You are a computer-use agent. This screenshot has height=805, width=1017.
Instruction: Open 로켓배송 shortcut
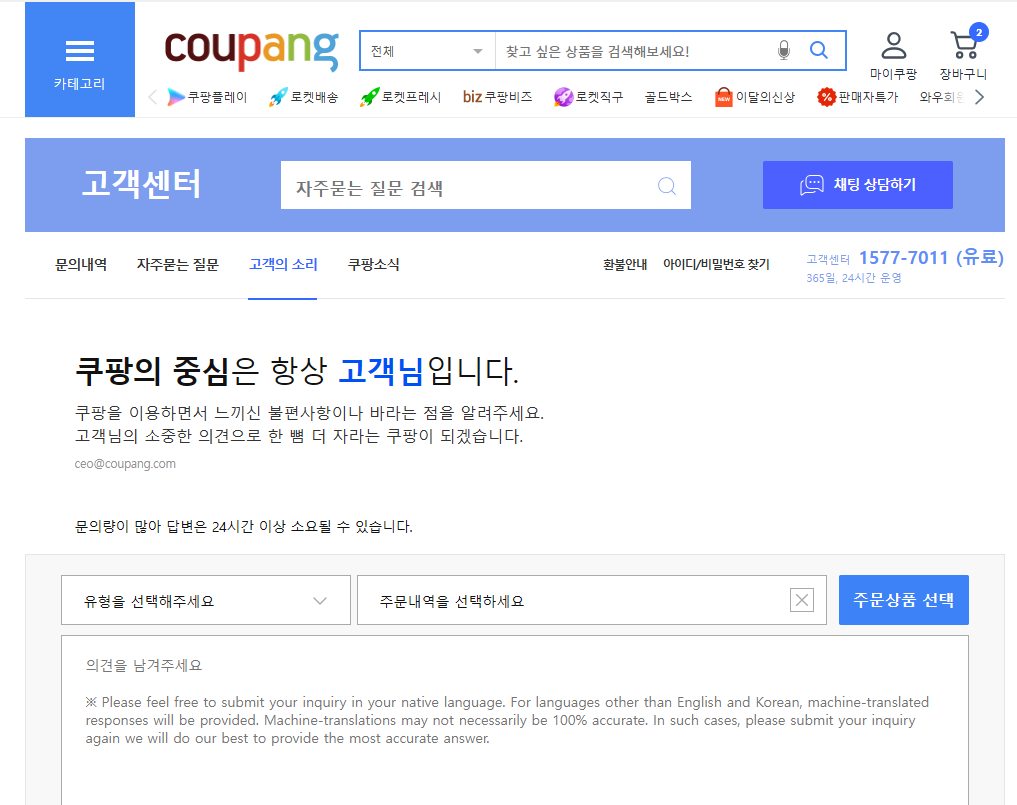tap(304, 97)
